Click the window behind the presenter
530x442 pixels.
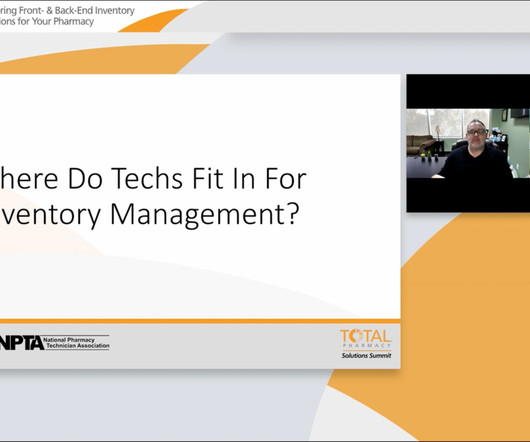coord(448,122)
